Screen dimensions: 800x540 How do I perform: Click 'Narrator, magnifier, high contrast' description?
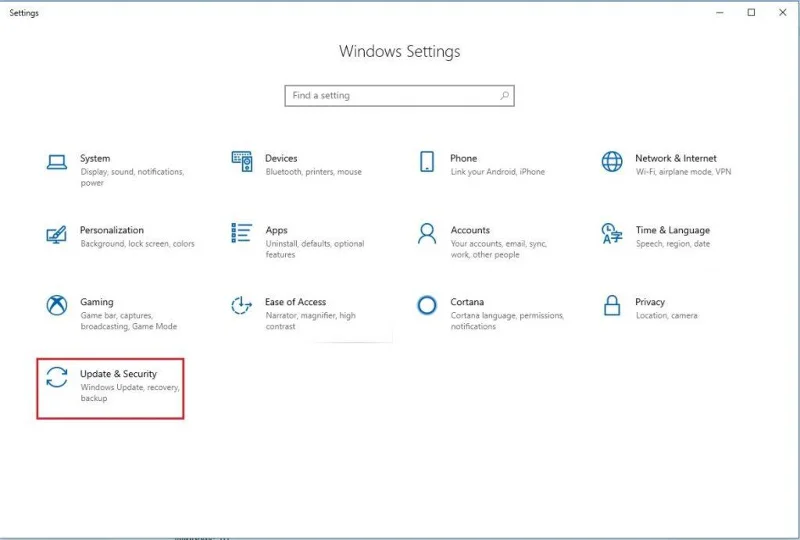click(x=310, y=321)
